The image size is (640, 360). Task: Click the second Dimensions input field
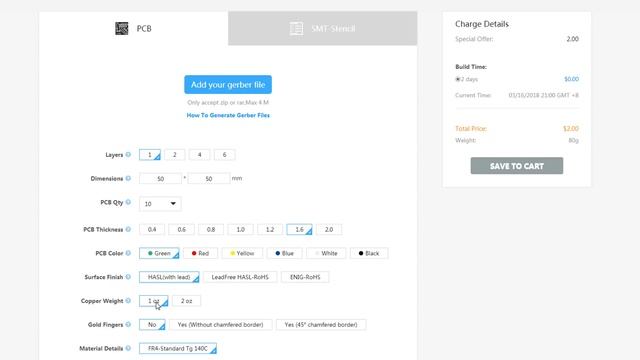pos(209,179)
